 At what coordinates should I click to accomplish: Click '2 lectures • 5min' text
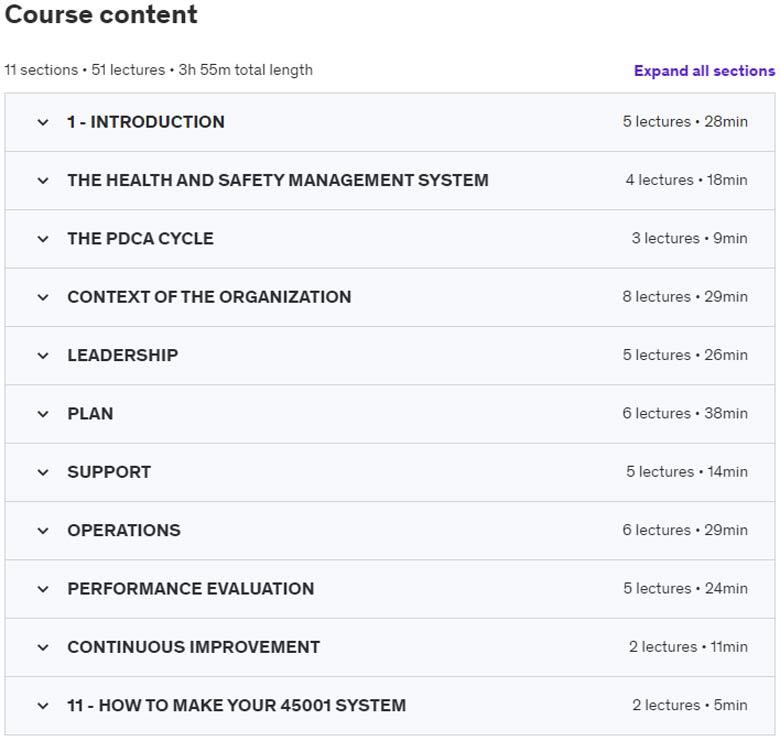689,705
